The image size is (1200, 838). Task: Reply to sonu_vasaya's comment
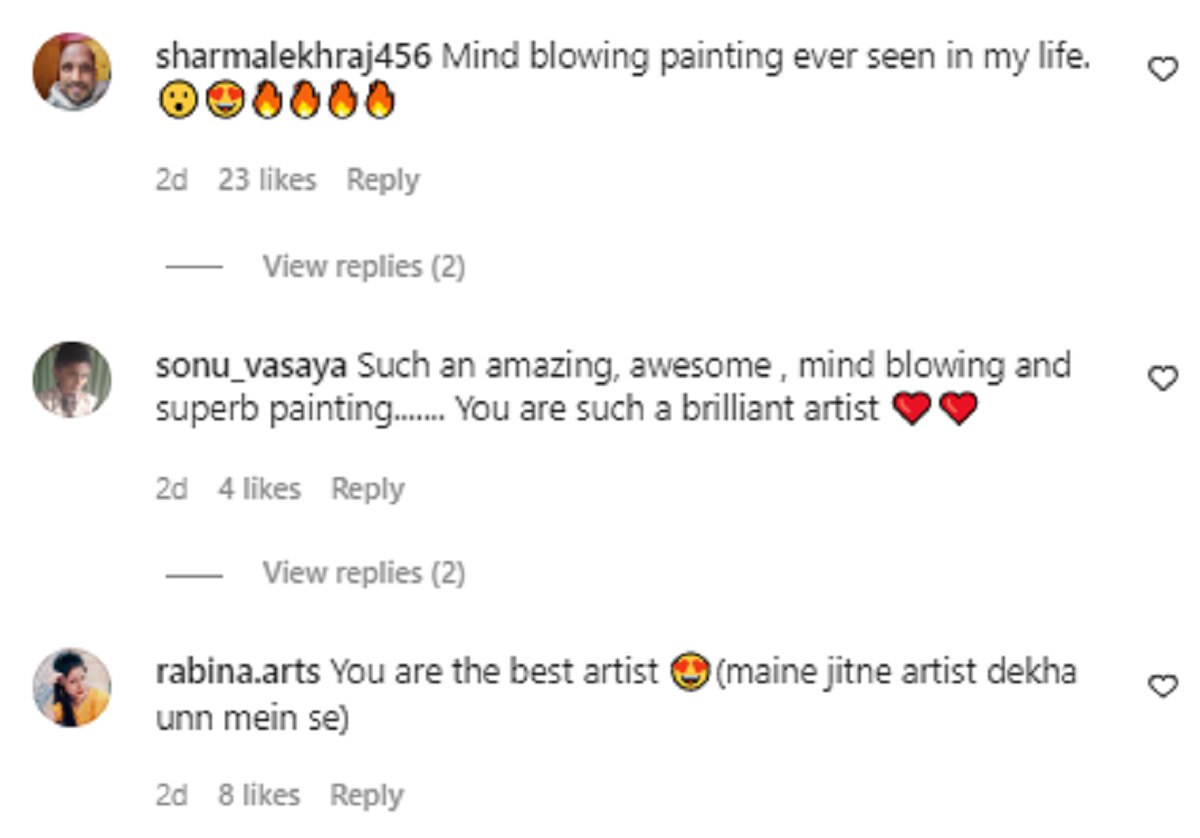click(367, 489)
